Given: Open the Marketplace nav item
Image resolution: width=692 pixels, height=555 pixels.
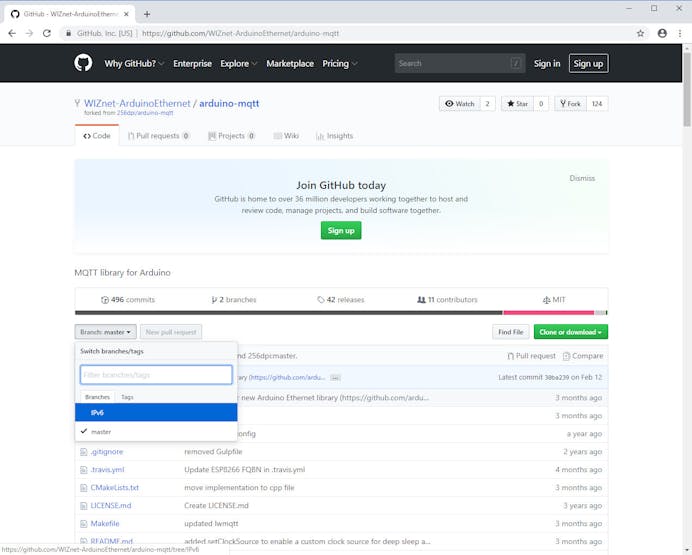Looking at the screenshot, I should click(x=290, y=64).
